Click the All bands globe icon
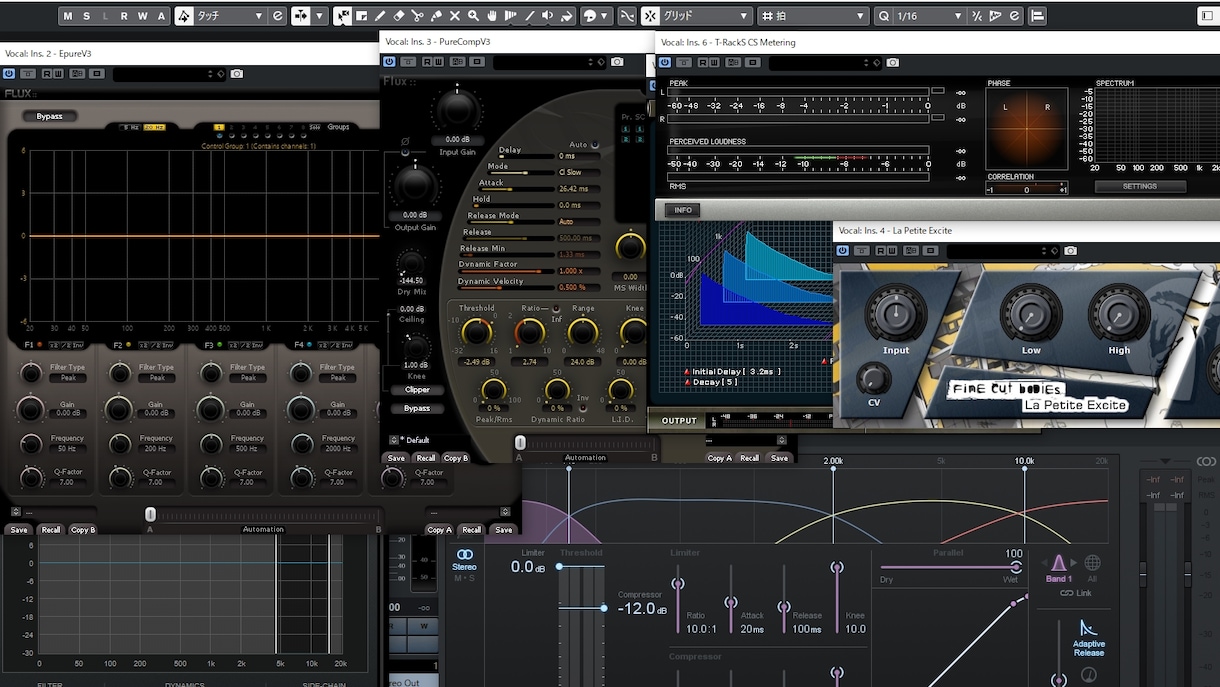 point(1092,564)
